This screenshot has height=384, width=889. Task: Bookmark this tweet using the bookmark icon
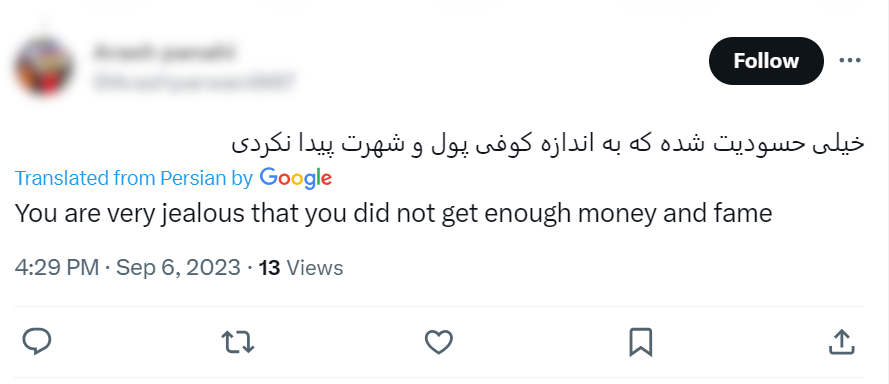point(641,342)
